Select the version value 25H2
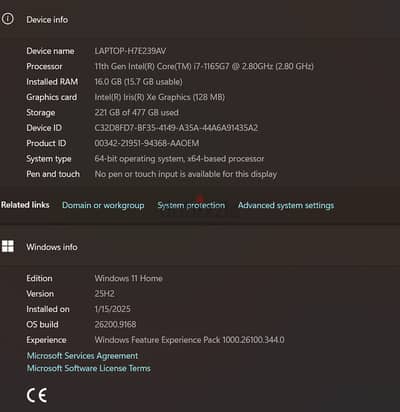This screenshot has width=400, height=412. (x=104, y=294)
